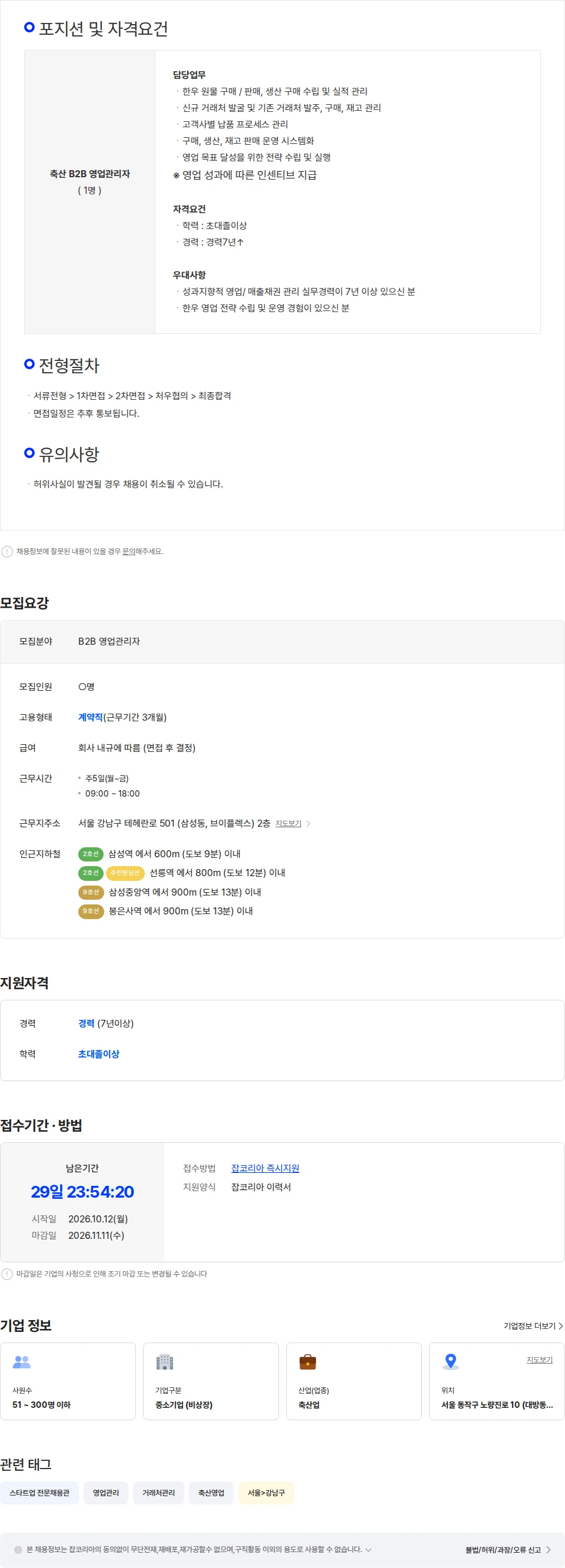
Task: Click the green 2호선 badge for 삼성역
Action: (91, 854)
